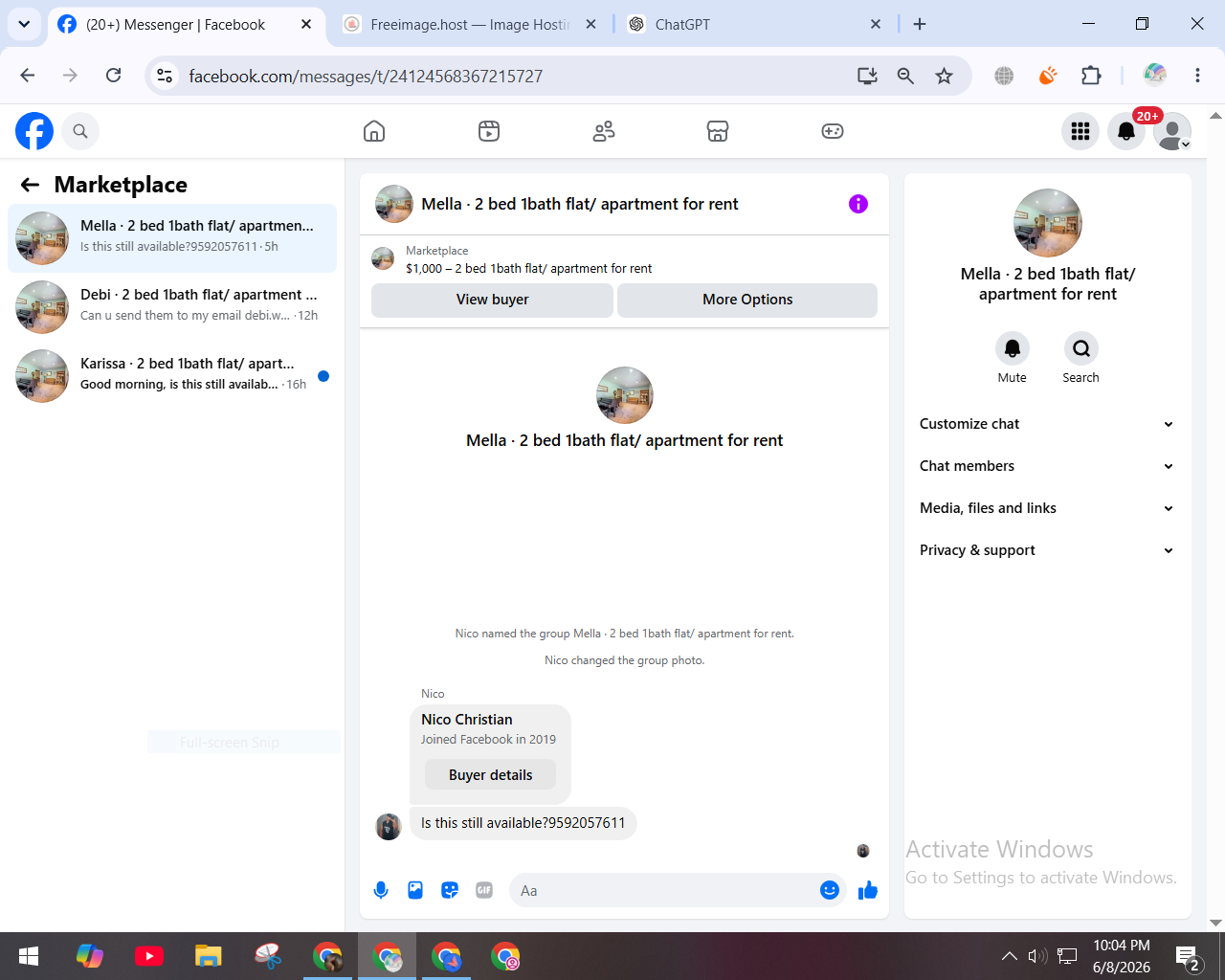The width and height of the screenshot is (1225, 980).
Task: Click the Facebook search magnifier icon
Action: click(80, 131)
